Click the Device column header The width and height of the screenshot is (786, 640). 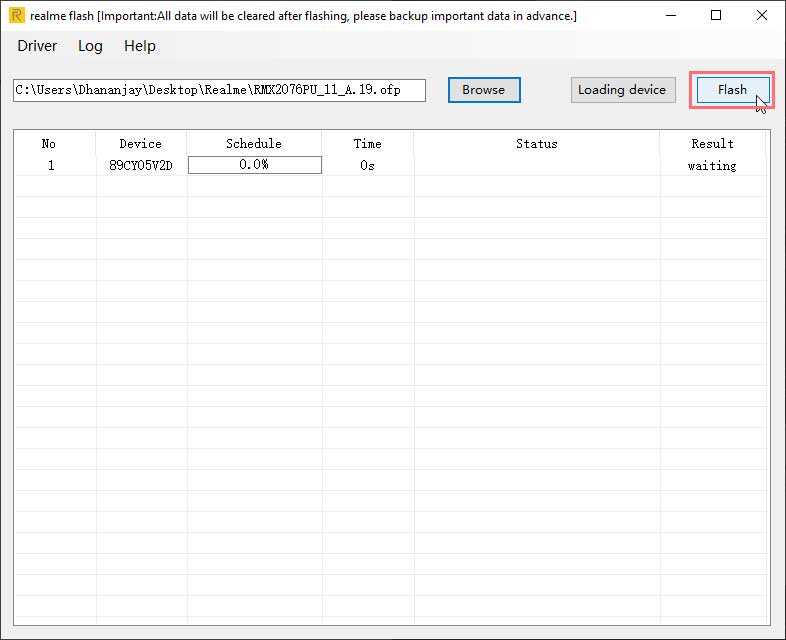(140, 144)
